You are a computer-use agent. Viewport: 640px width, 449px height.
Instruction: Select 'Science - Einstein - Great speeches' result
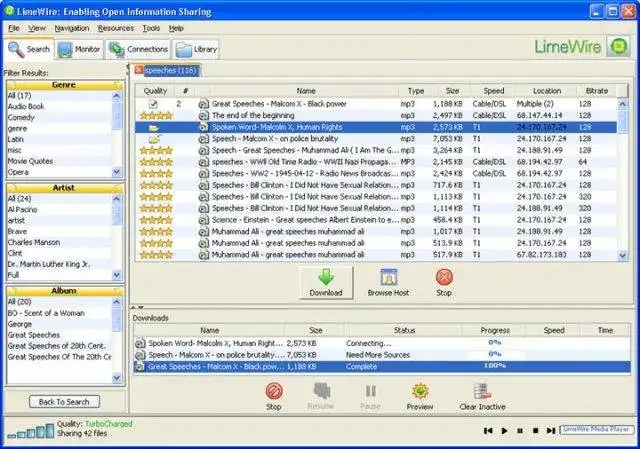coord(376,220)
